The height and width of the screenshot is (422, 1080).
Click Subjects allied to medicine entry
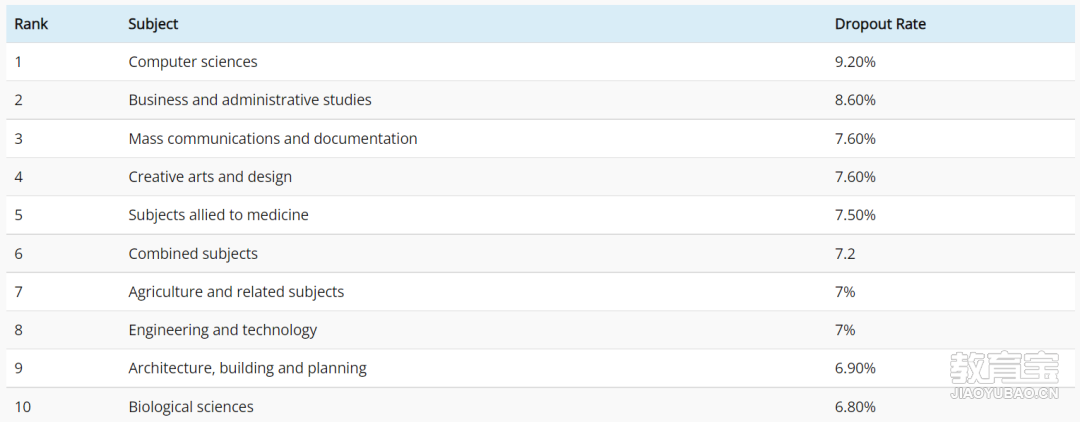218,215
